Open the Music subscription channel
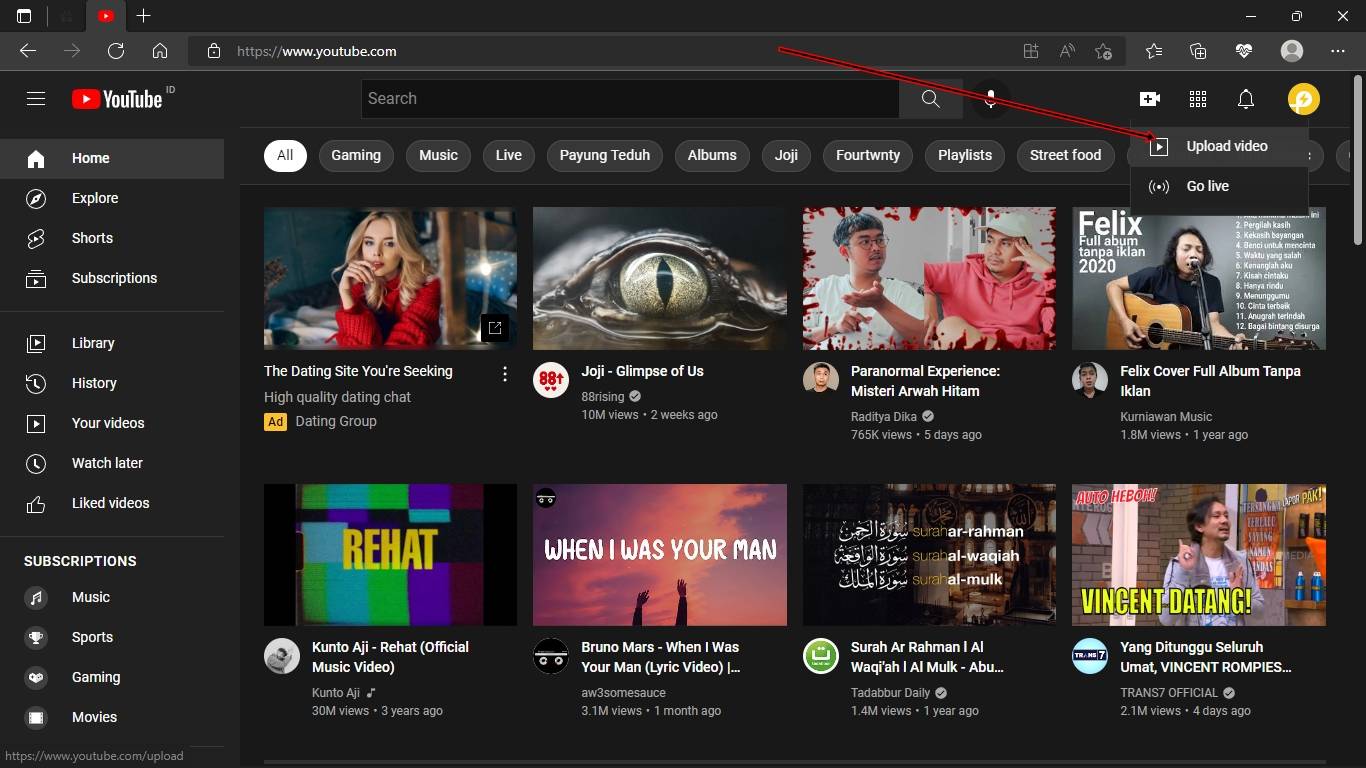 click(112, 597)
